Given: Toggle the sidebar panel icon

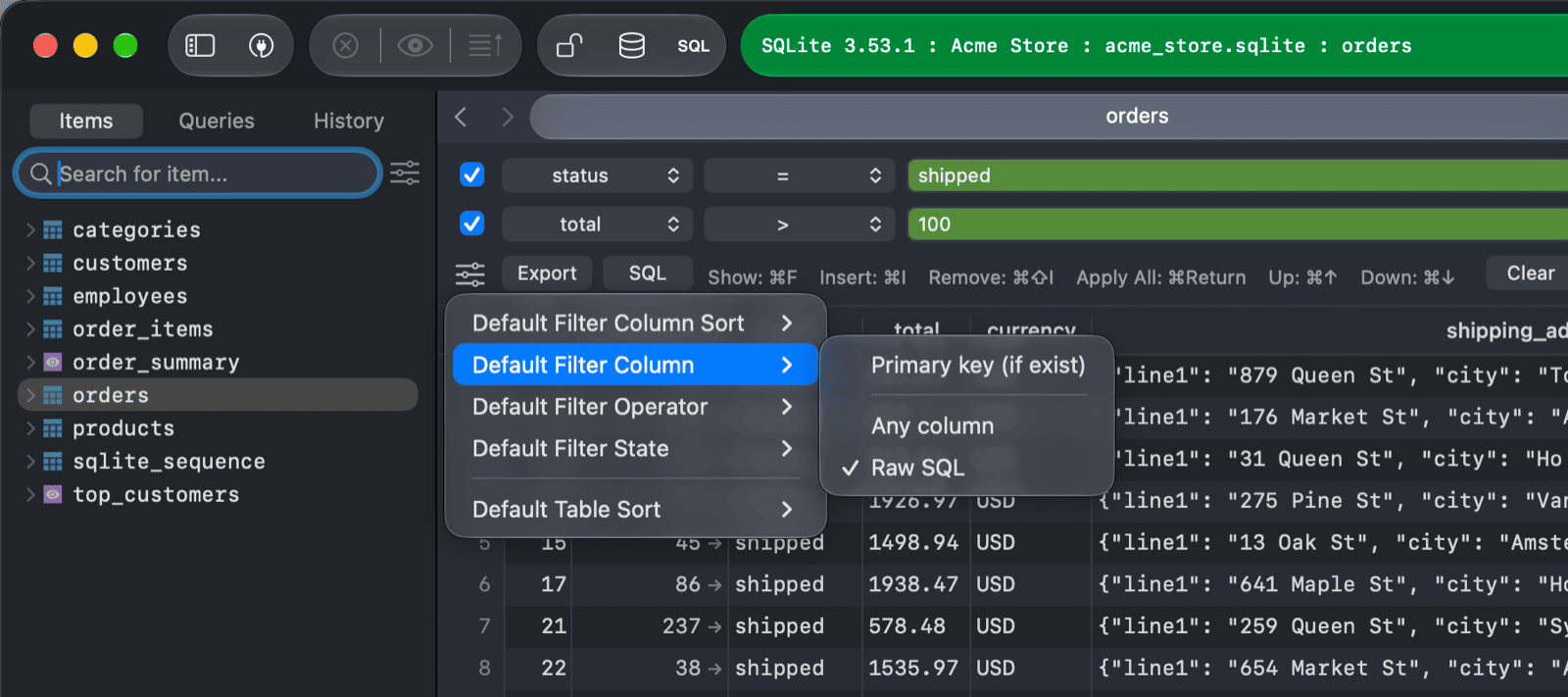Looking at the screenshot, I should (x=200, y=45).
